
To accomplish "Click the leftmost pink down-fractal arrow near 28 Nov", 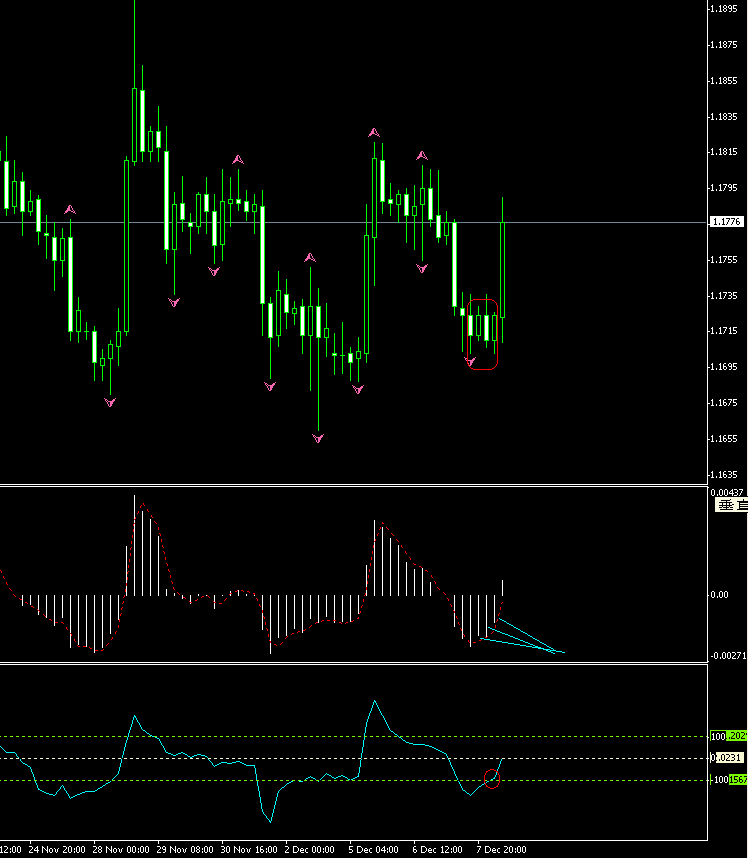I will point(110,402).
